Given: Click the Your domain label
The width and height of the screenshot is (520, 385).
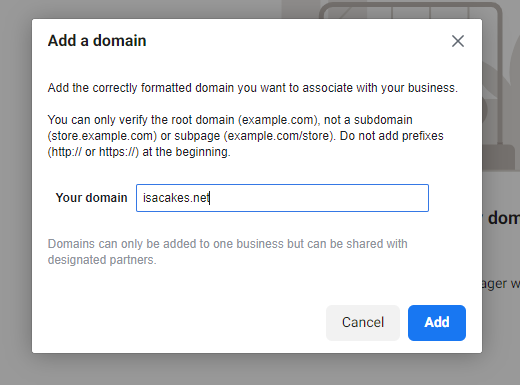Looking at the screenshot, I should [91, 198].
